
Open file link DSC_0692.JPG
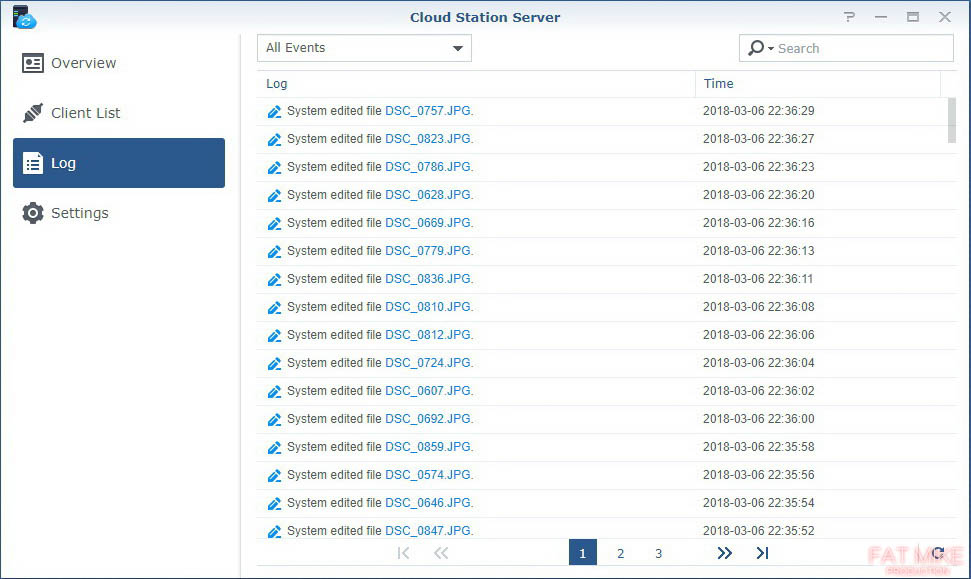pyautogui.click(x=429, y=419)
